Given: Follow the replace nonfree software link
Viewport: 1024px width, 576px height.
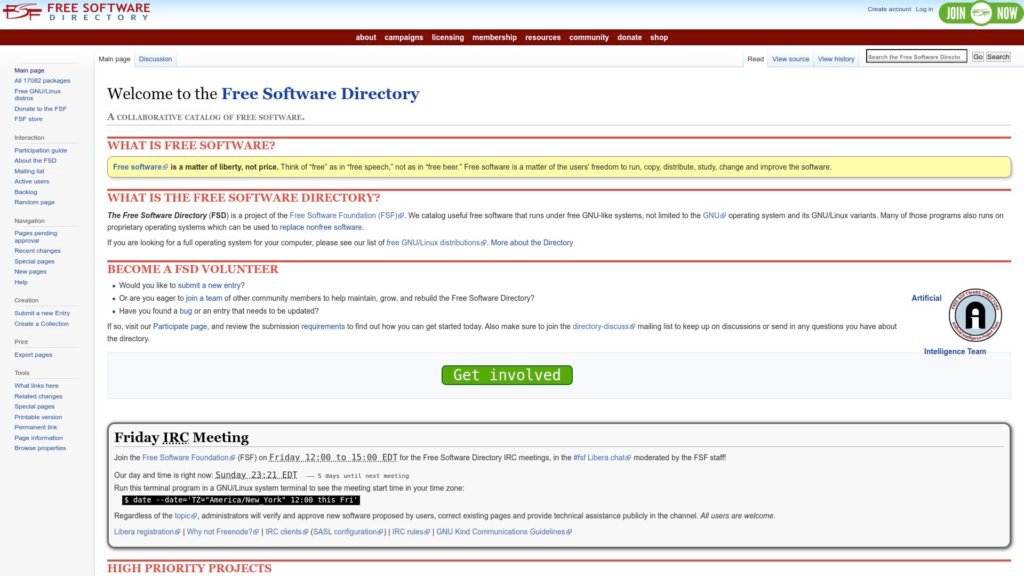Looking at the screenshot, I should click(x=321, y=227).
